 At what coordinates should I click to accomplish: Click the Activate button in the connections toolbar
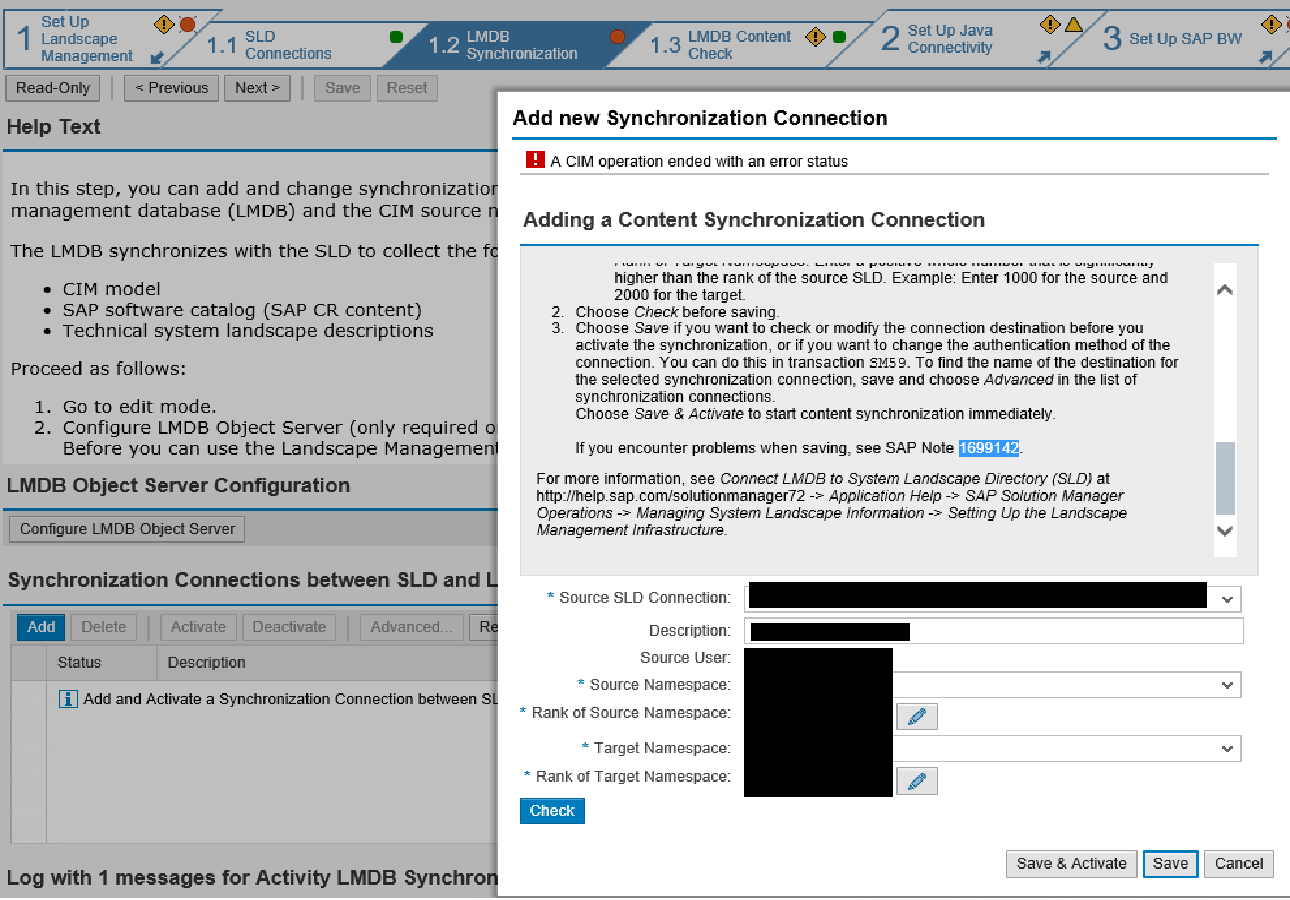click(x=198, y=627)
